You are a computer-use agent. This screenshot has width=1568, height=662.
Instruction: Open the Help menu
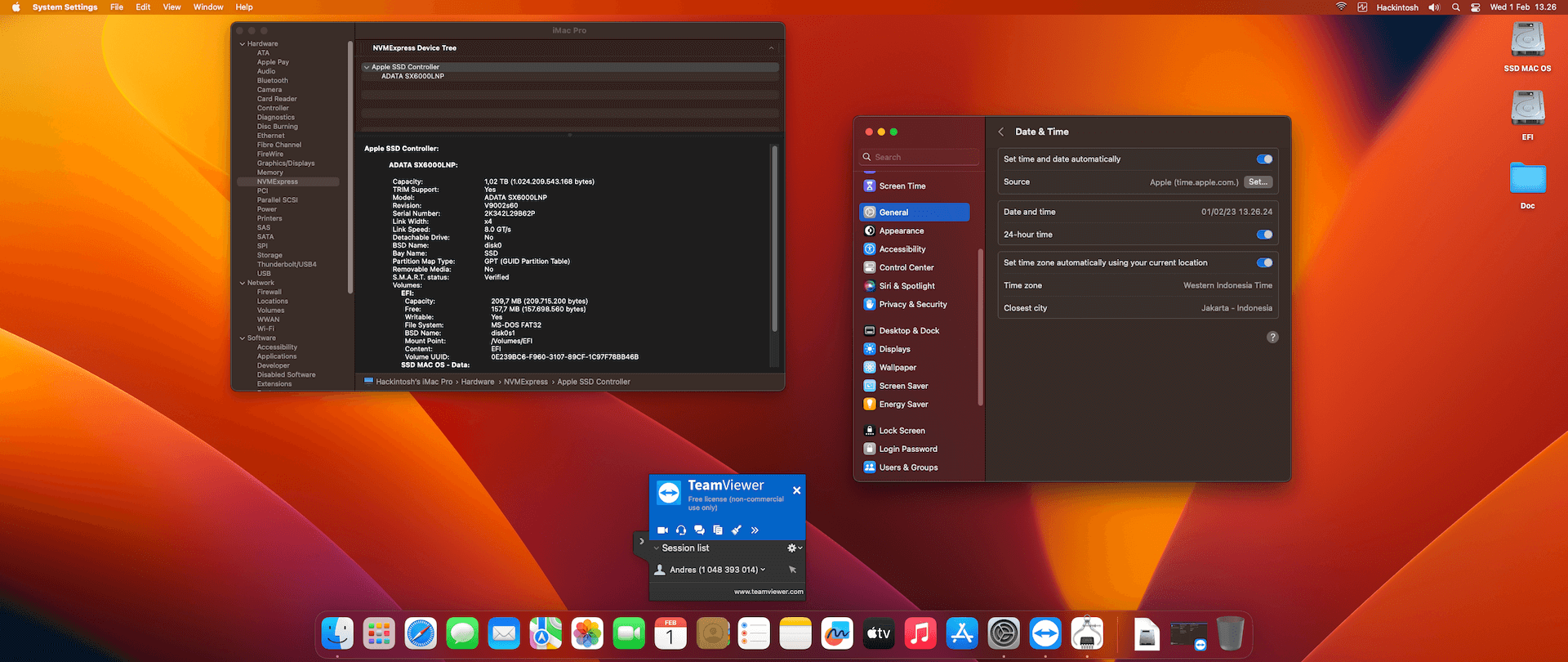point(244,7)
